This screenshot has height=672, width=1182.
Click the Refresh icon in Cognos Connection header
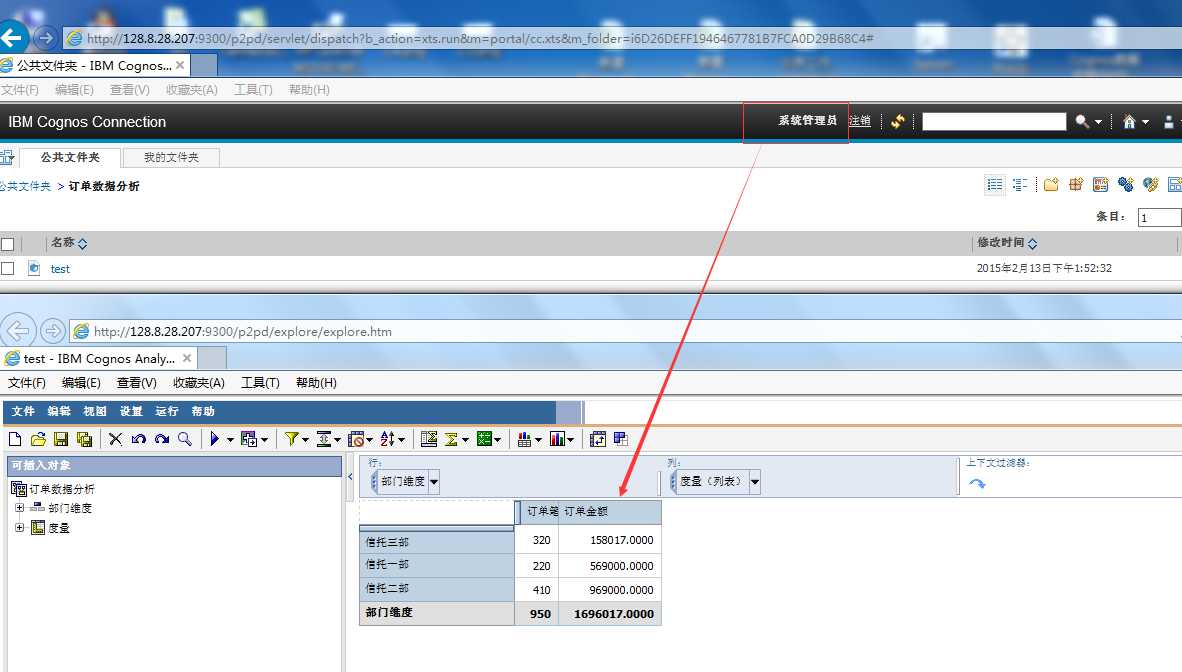[898, 121]
